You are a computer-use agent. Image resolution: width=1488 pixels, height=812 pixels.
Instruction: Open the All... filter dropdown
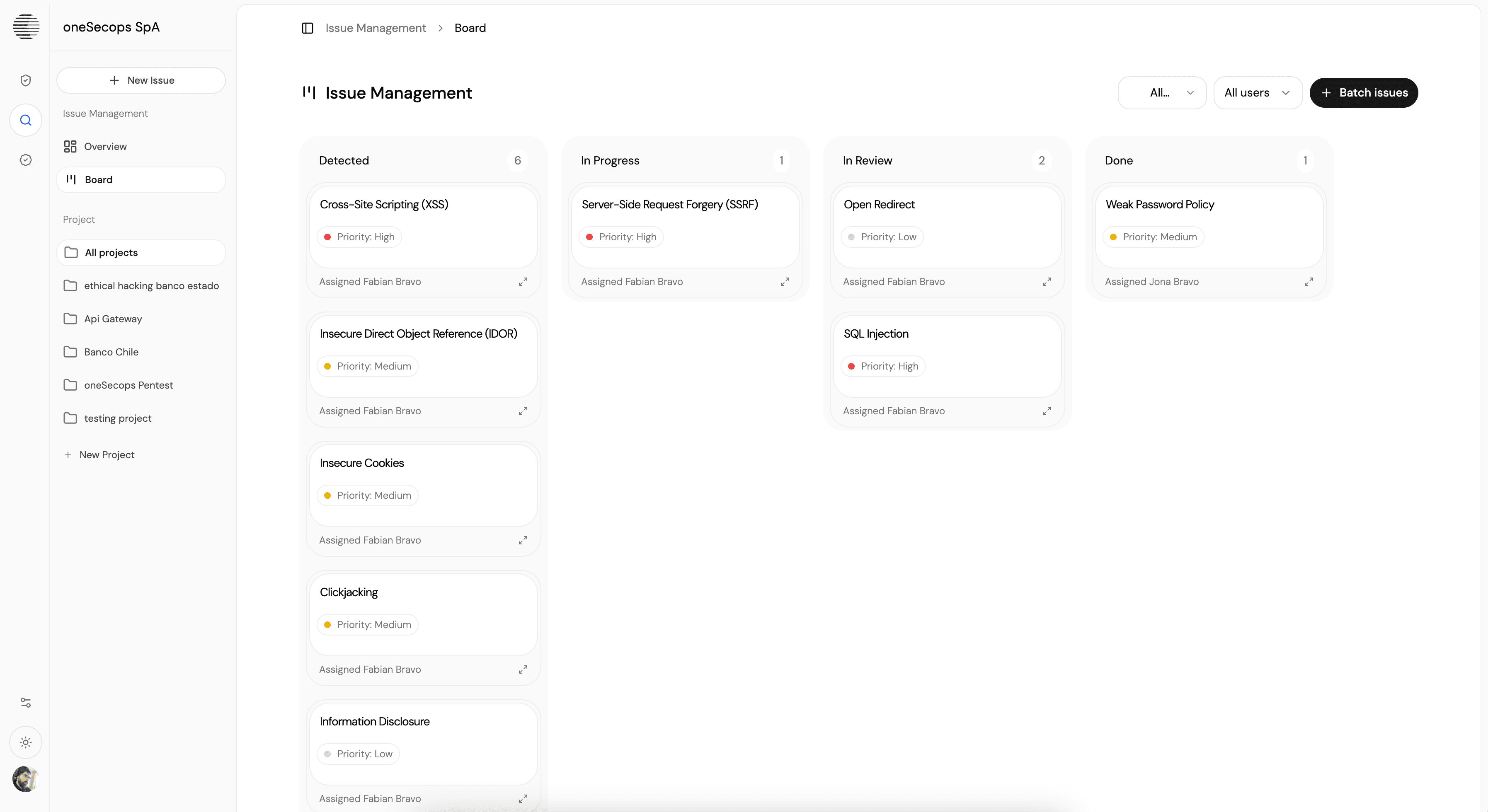point(1162,92)
